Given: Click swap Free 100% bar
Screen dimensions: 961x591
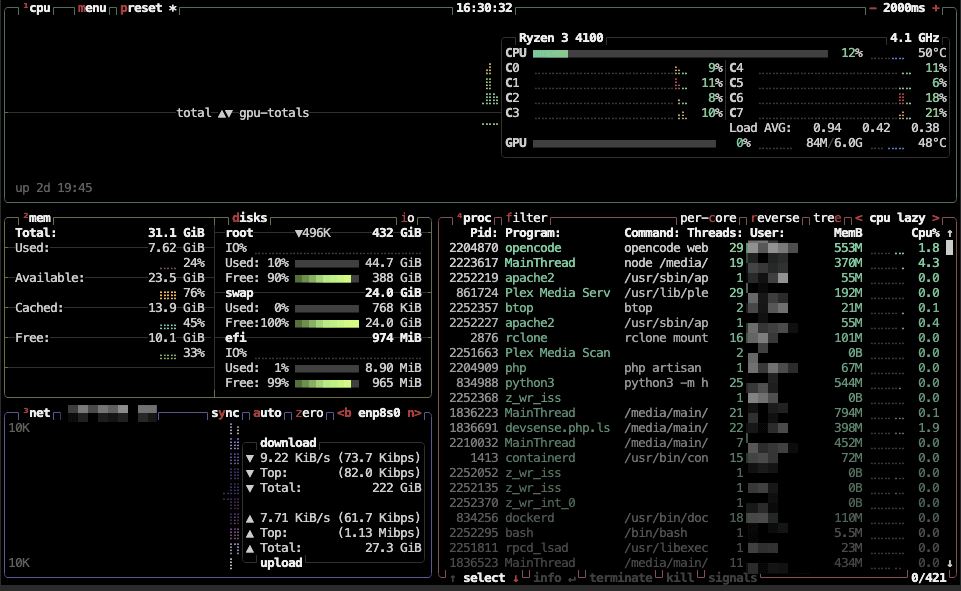Looking at the screenshot, I should click(x=327, y=323).
